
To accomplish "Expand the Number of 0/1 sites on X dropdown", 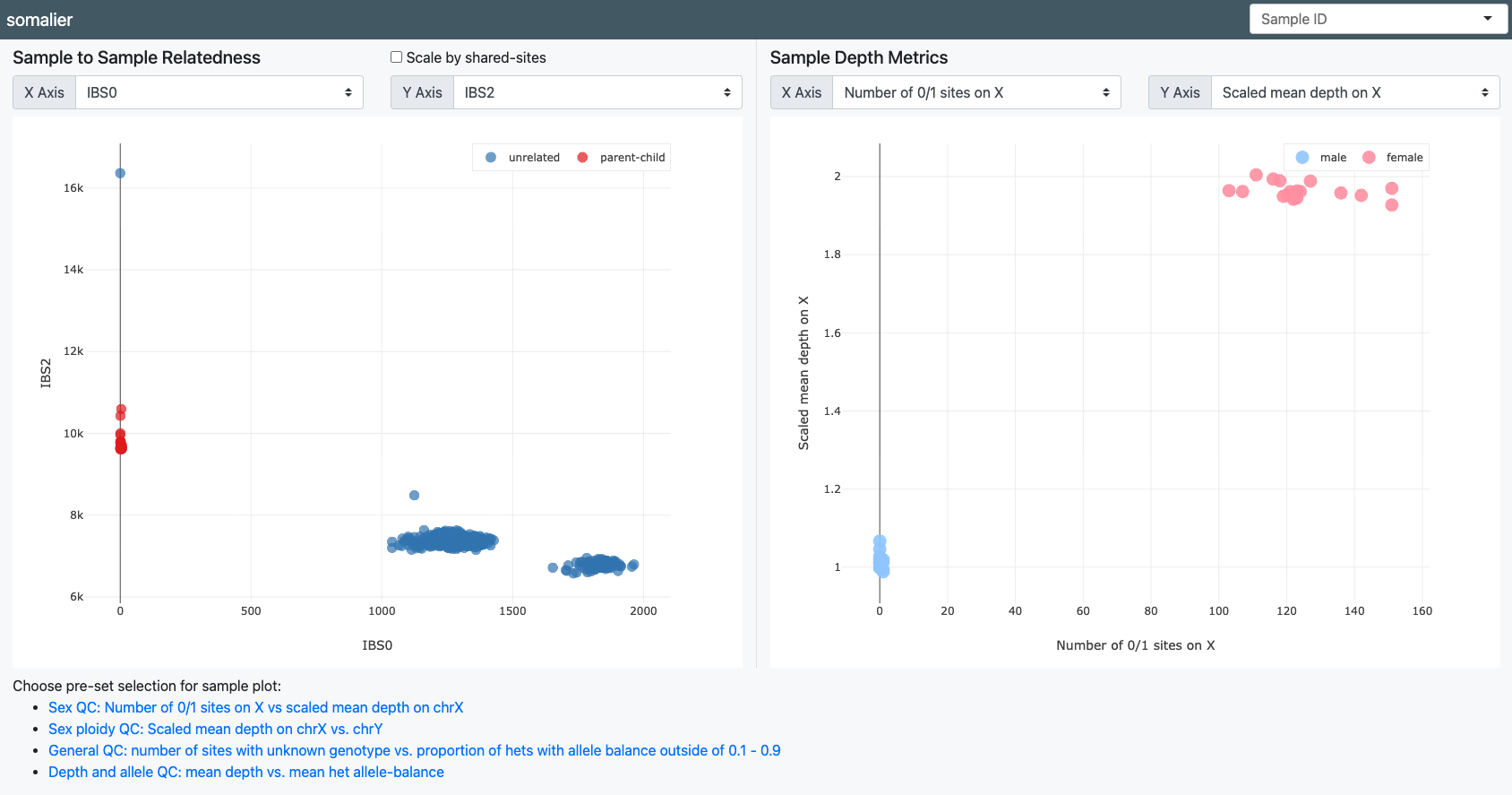I will click(976, 92).
